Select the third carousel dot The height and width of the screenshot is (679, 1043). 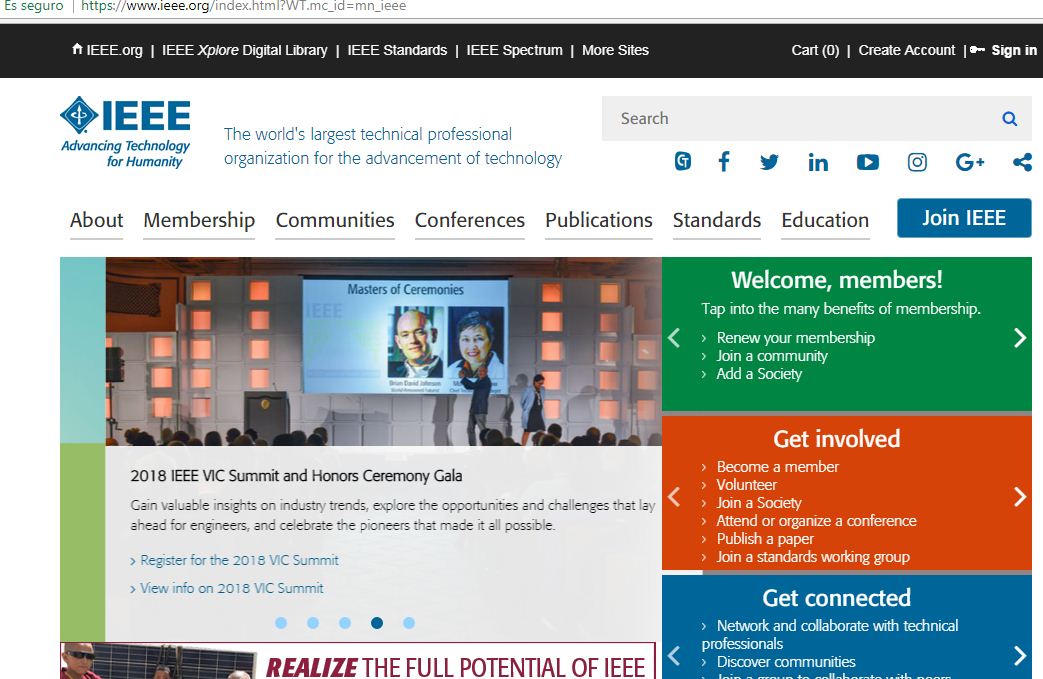click(x=345, y=623)
